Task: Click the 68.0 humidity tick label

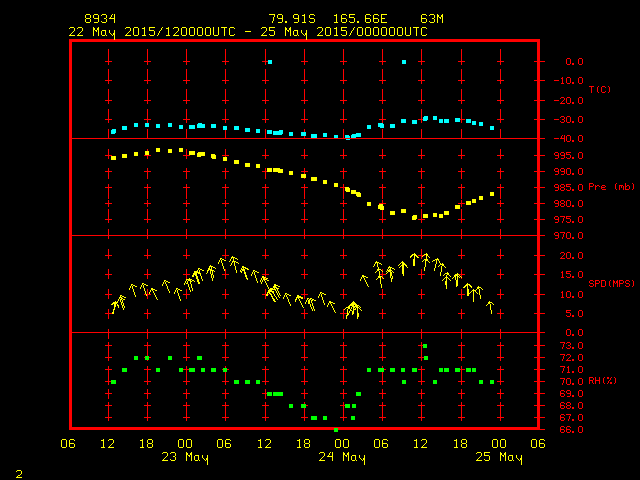Action: 571,406
